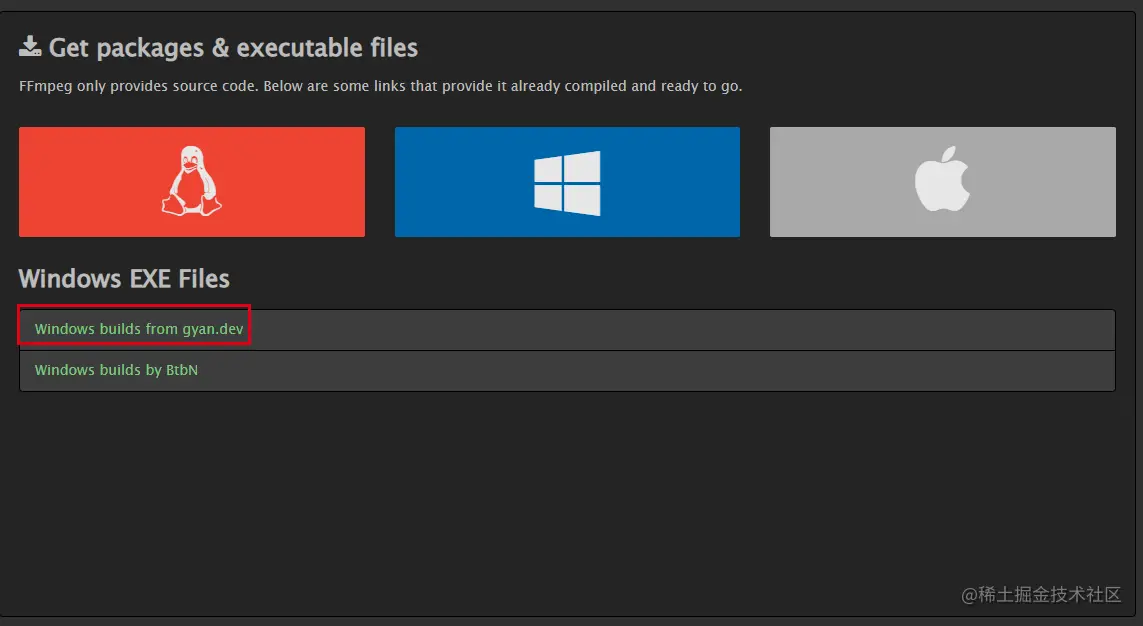The width and height of the screenshot is (1143, 626).
Task: Open Windows builds from gyan.dev link
Action: pos(138,329)
